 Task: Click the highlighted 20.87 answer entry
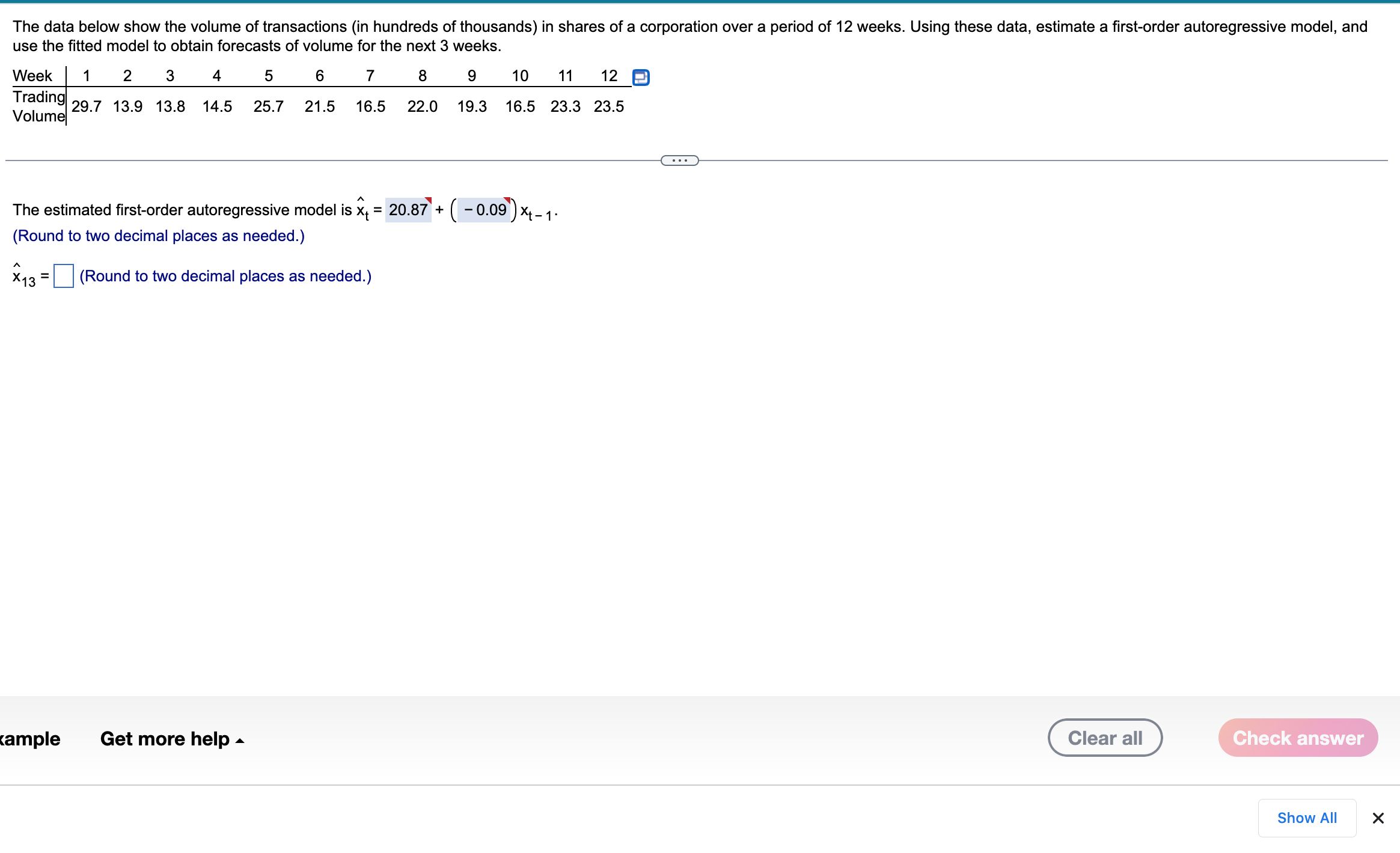pos(409,210)
